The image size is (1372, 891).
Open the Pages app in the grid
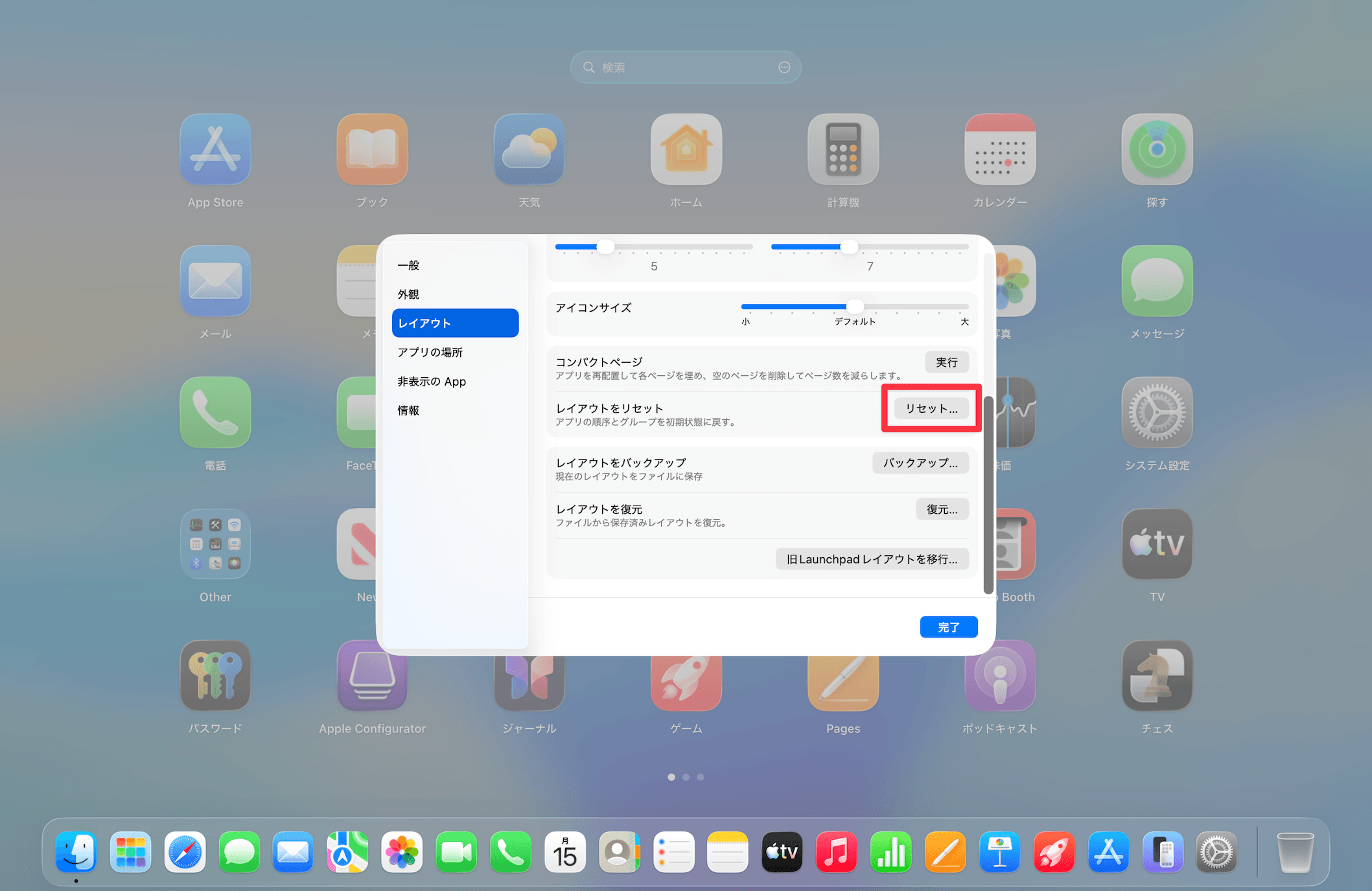point(843,684)
